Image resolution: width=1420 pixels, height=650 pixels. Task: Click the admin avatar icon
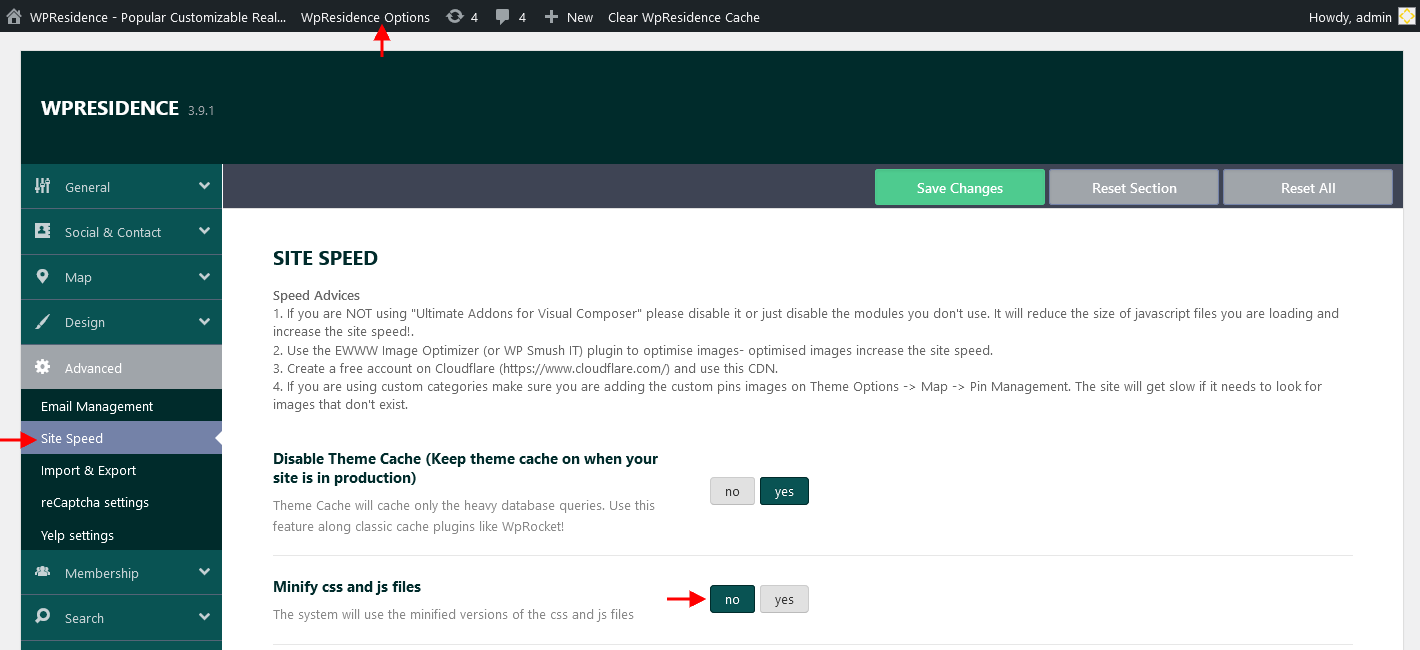pos(1406,17)
